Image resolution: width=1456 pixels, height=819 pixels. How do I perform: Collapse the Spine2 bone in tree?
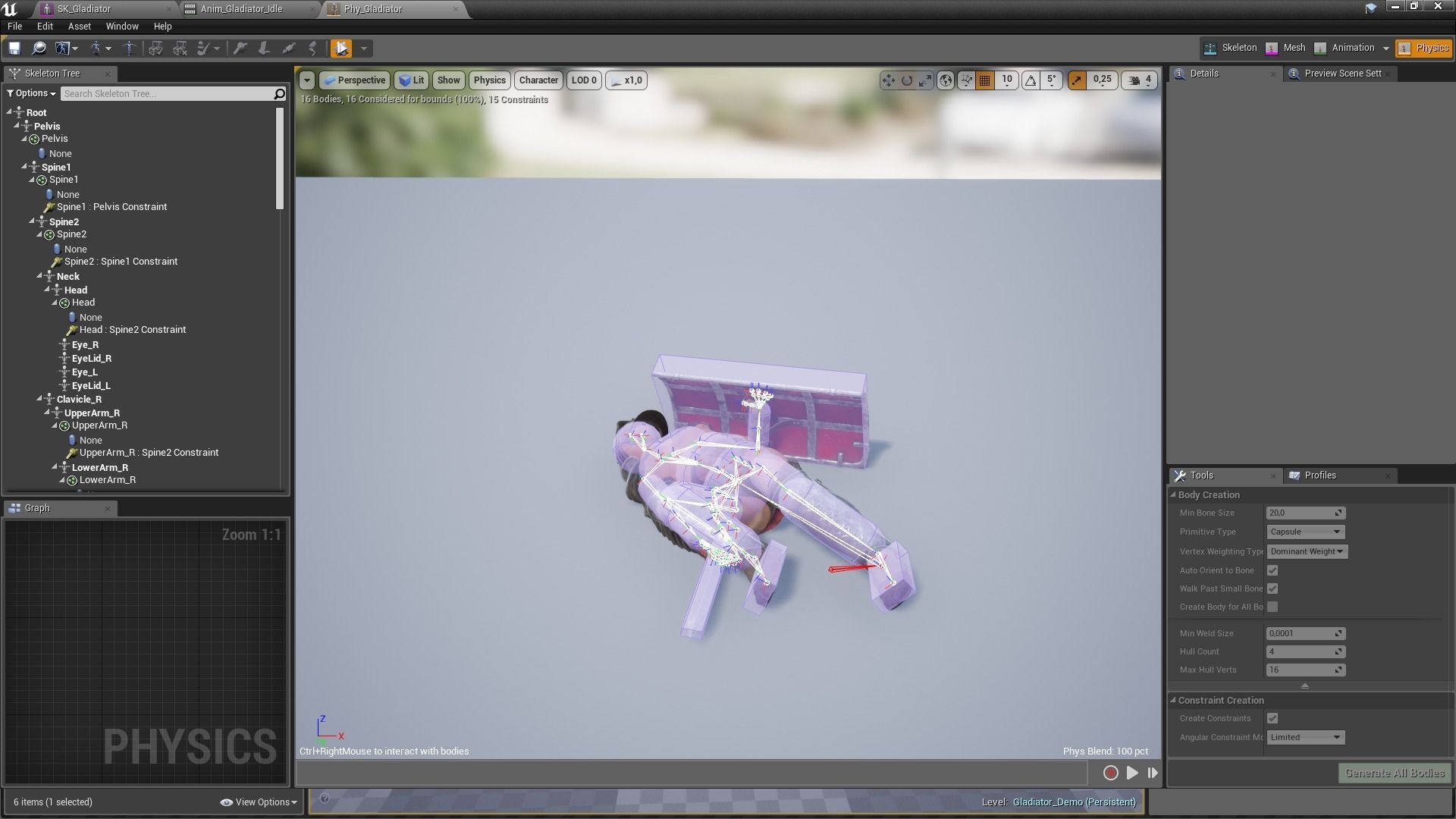(x=33, y=221)
